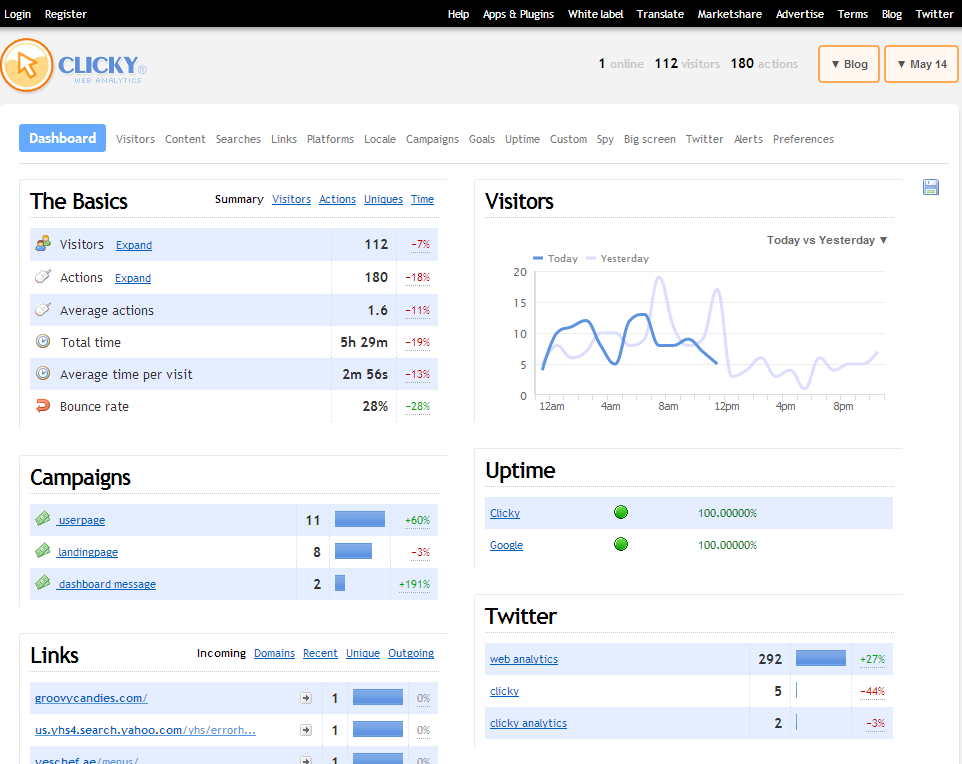Click the Register link in top bar

tap(66, 14)
